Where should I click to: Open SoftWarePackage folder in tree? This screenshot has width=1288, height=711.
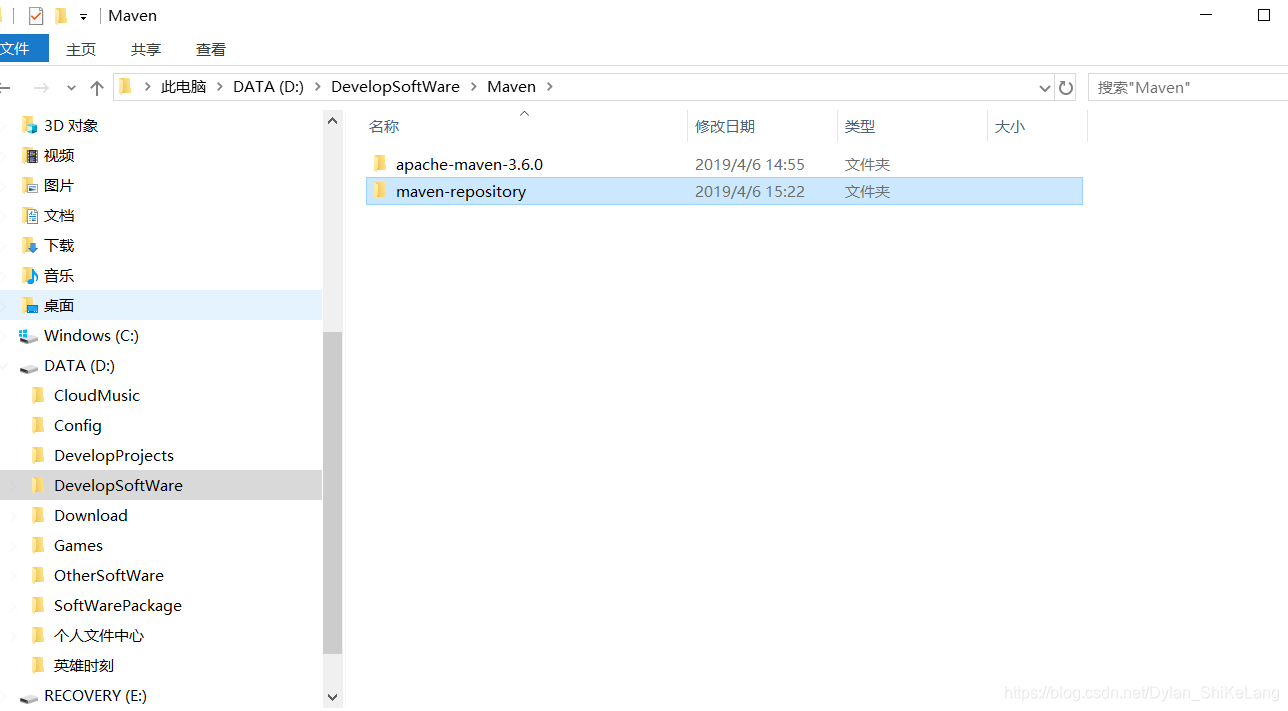click(118, 606)
